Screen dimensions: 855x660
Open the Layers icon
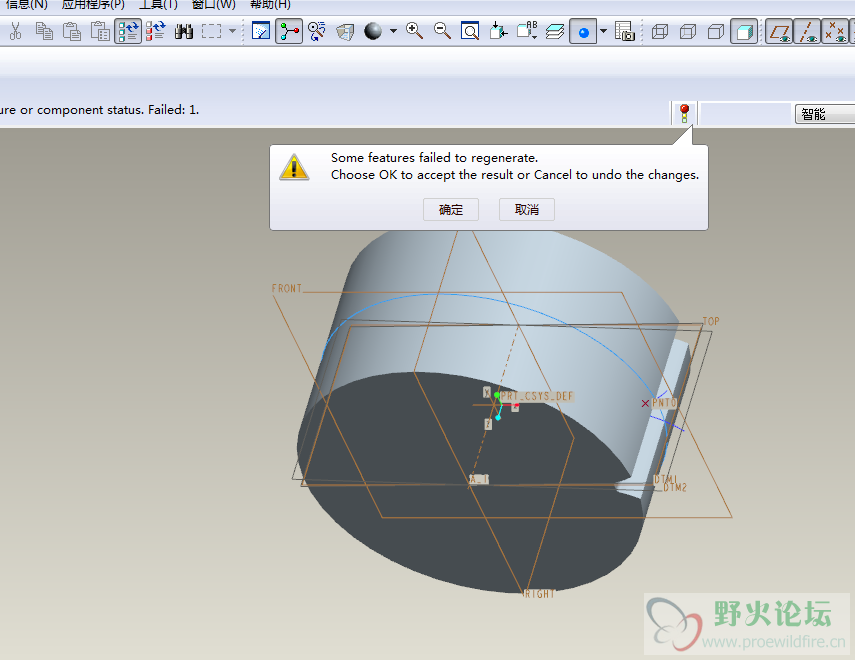[555, 31]
